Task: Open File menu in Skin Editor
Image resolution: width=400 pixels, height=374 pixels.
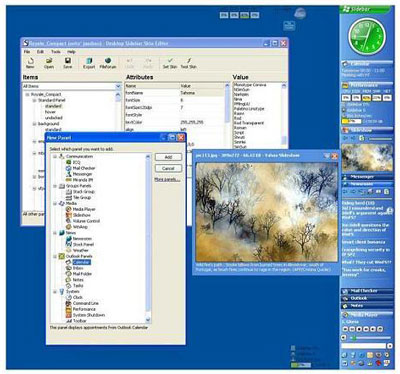Action: [x=27, y=52]
